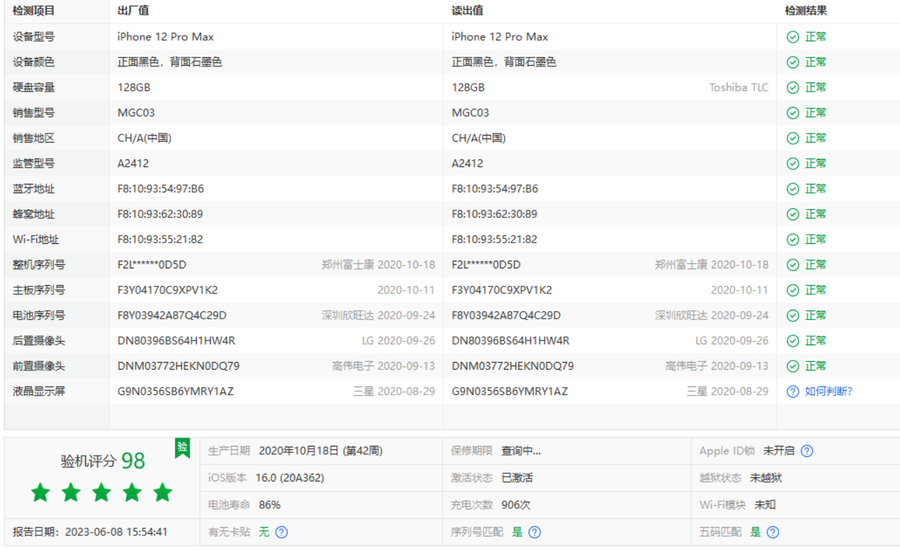Click activation status 已激活
Image resolution: width=900 pixels, height=550 pixels.
pyautogui.click(x=517, y=478)
